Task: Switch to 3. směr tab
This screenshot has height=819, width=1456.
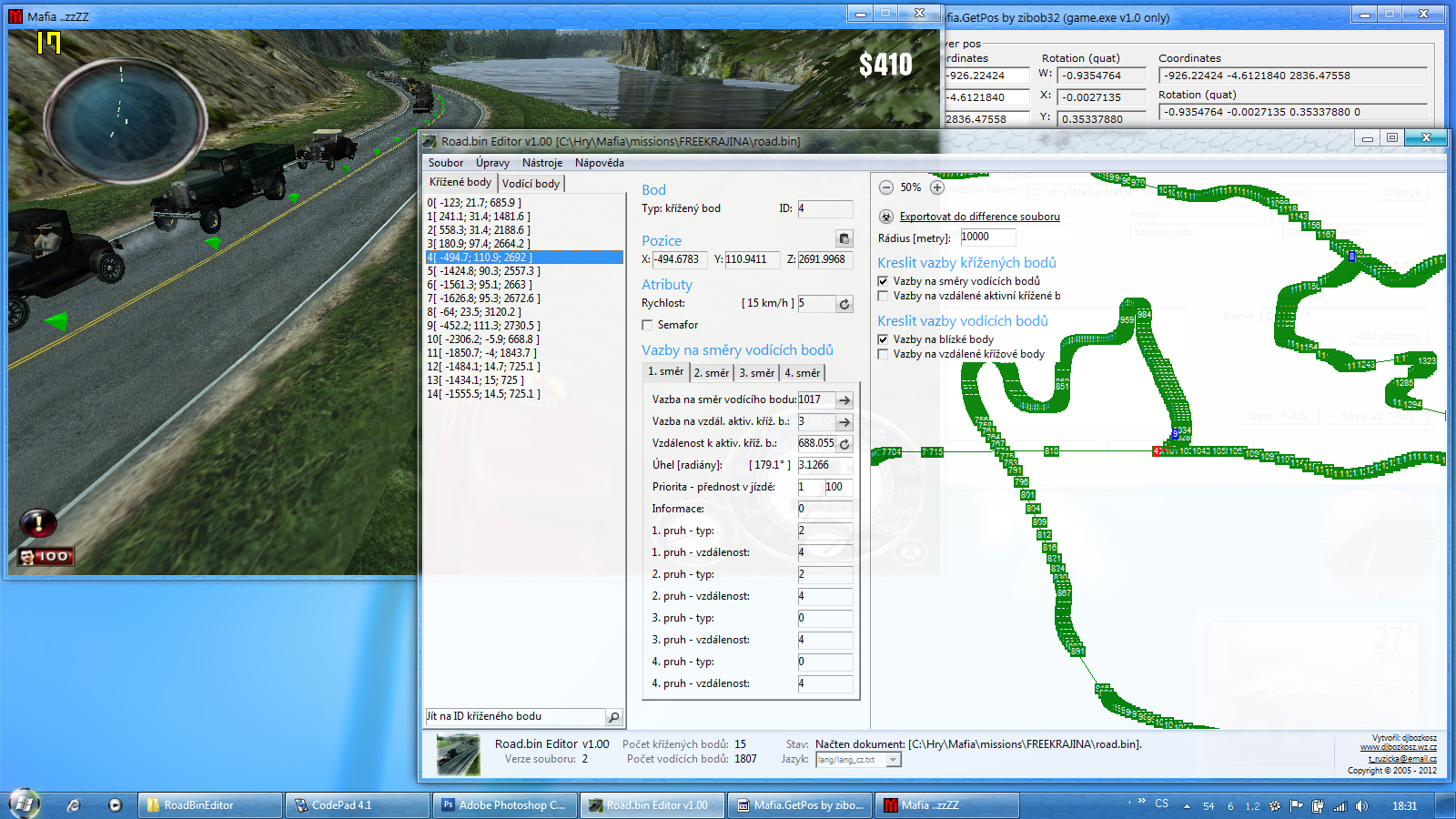Action: 757,373
